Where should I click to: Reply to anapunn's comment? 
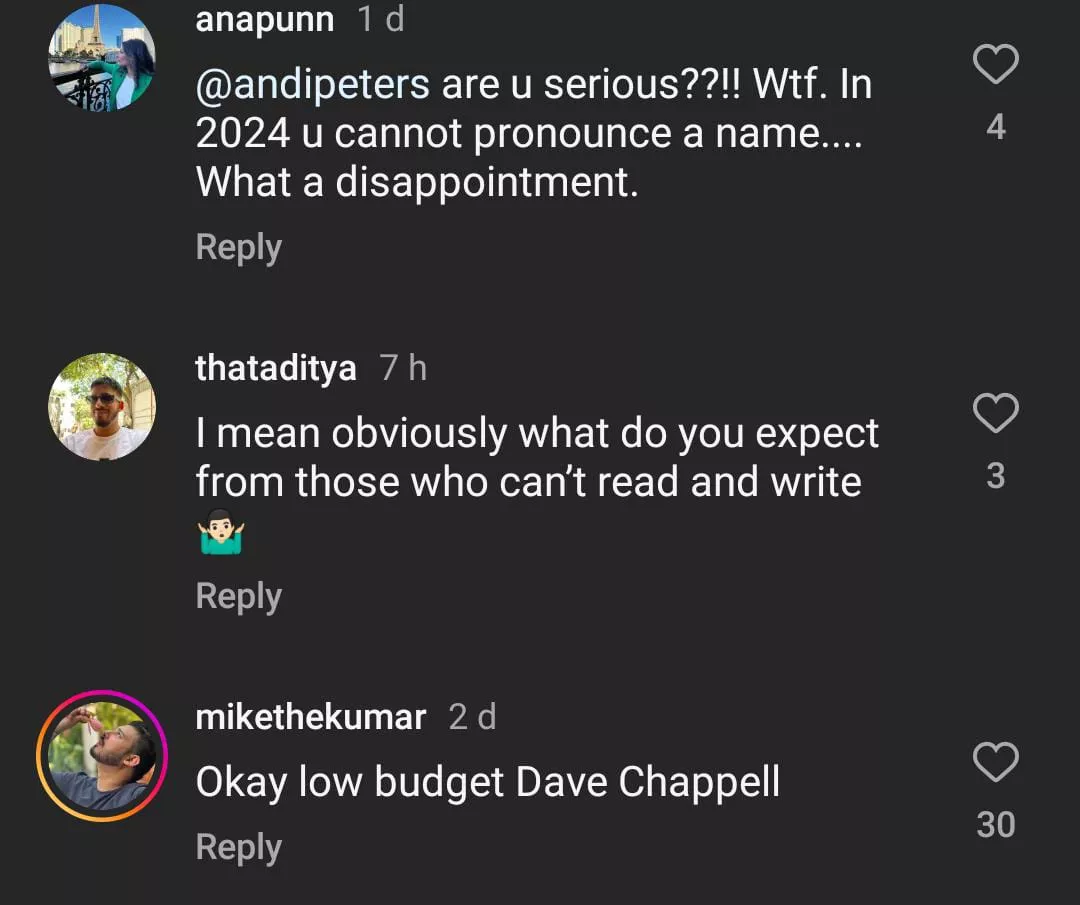tap(239, 247)
